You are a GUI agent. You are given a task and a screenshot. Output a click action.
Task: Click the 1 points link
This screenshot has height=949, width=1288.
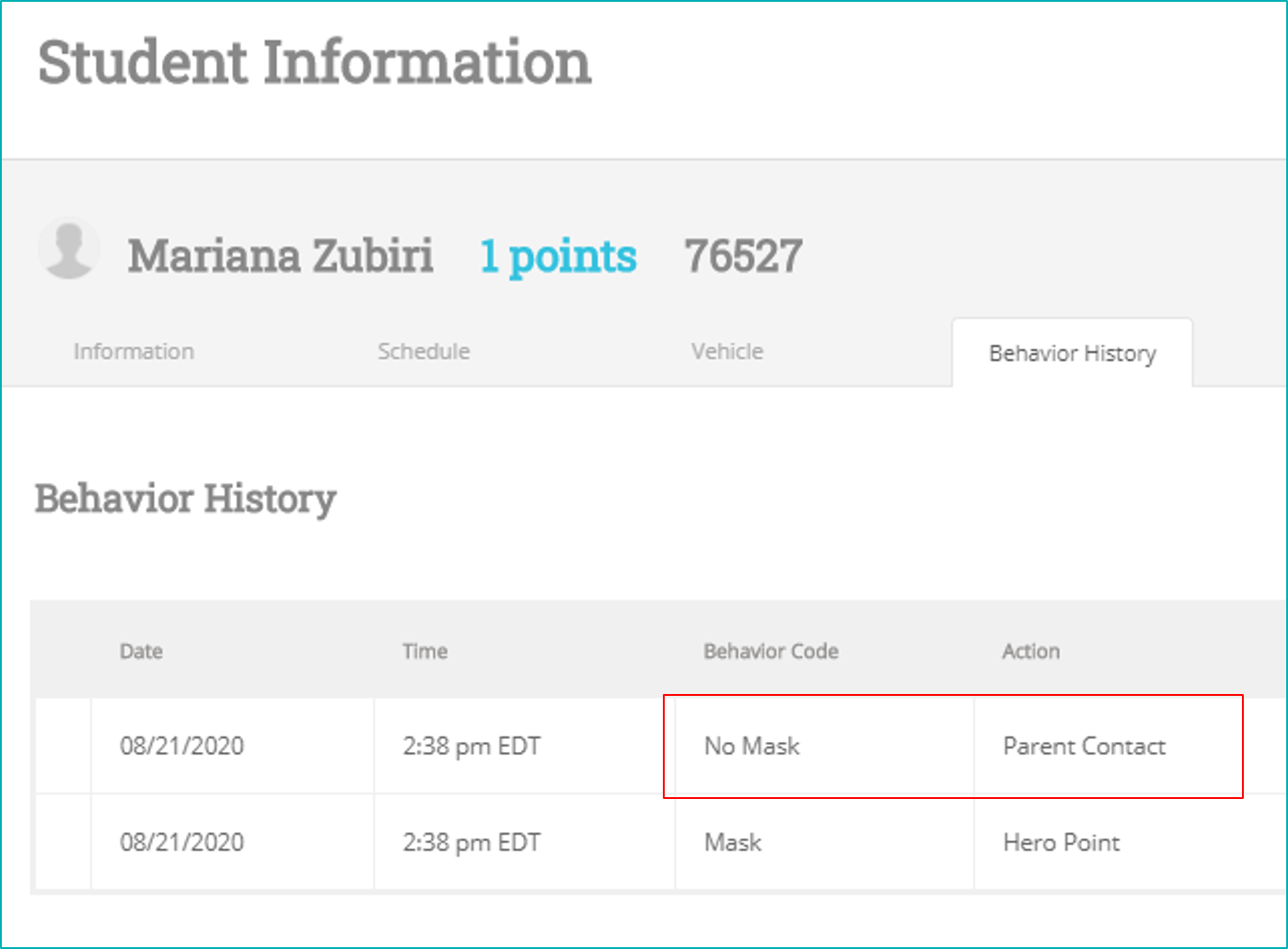coord(558,256)
